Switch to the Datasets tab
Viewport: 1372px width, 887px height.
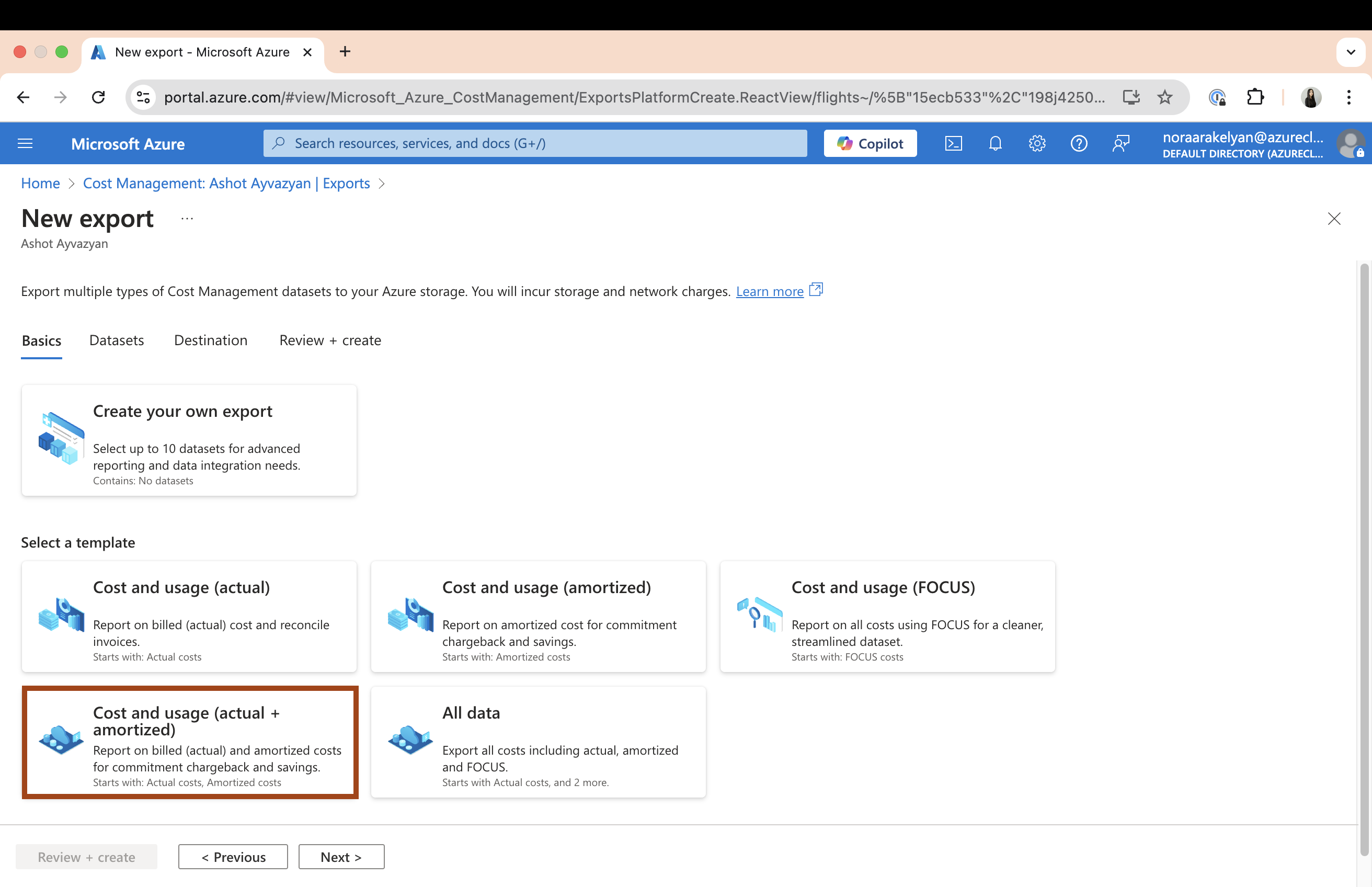coord(116,340)
